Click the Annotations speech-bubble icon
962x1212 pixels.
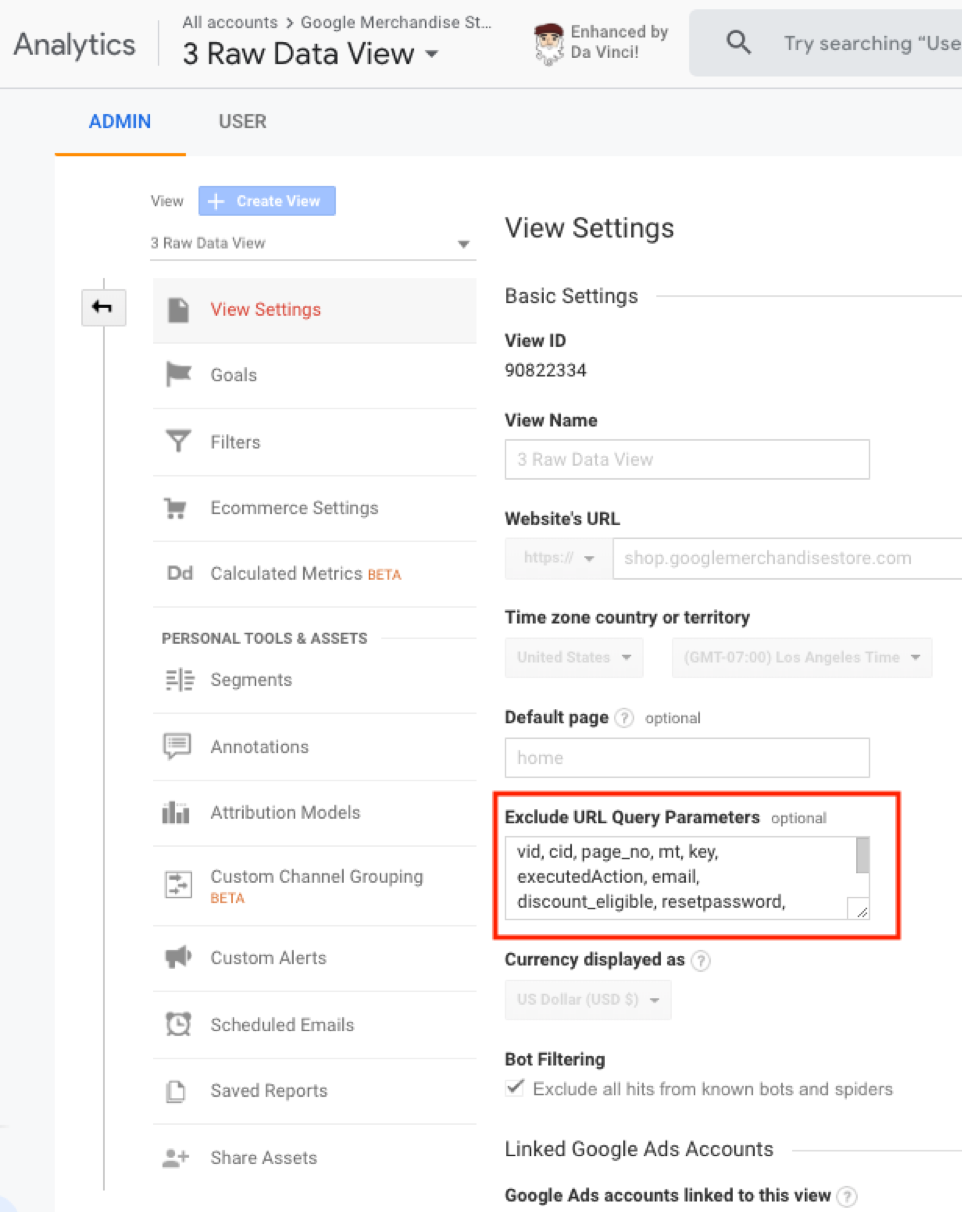(x=176, y=746)
